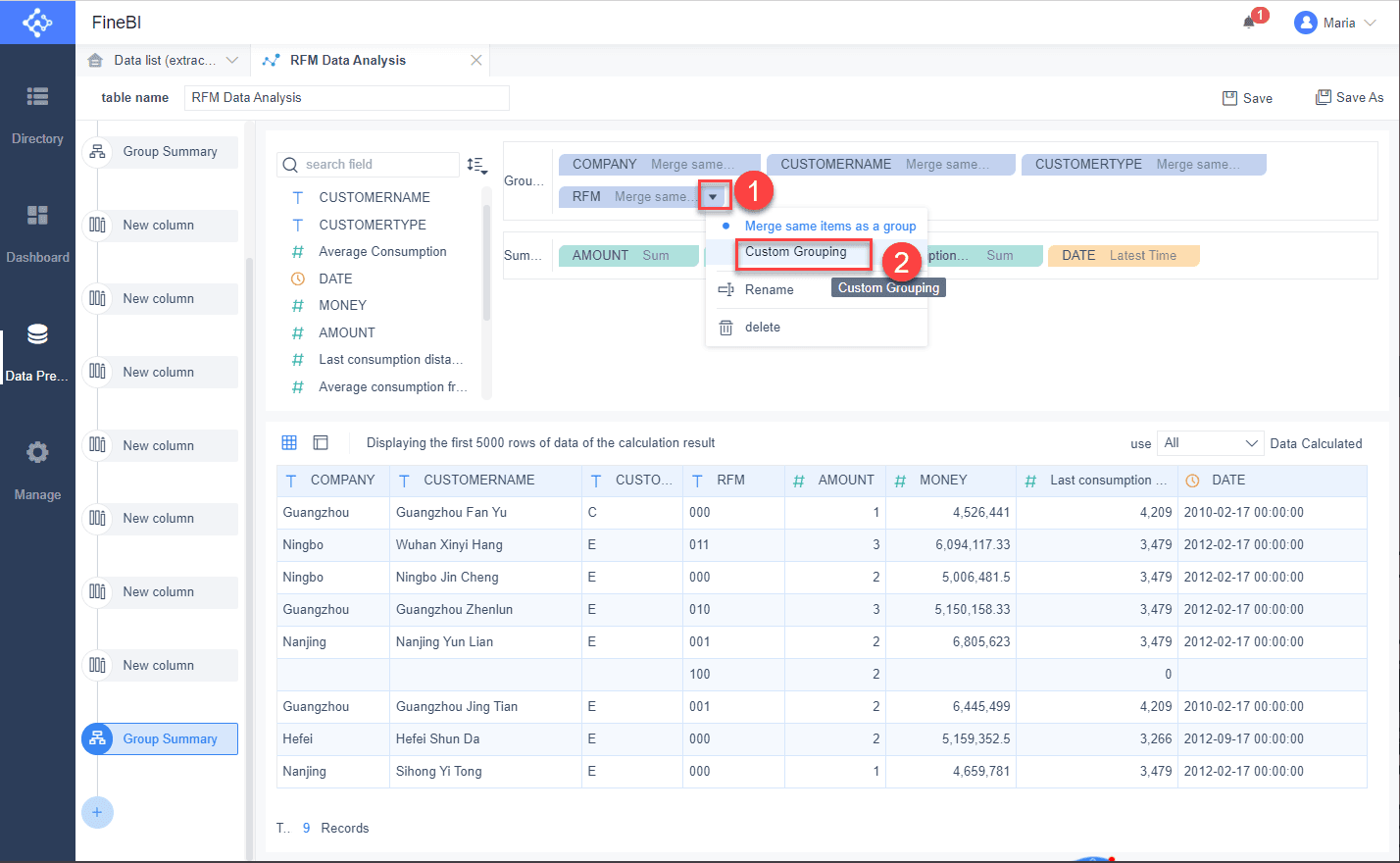Click the home icon on Data list tab
The height and width of the screenshot is (863, 1400).
(95, 60)
